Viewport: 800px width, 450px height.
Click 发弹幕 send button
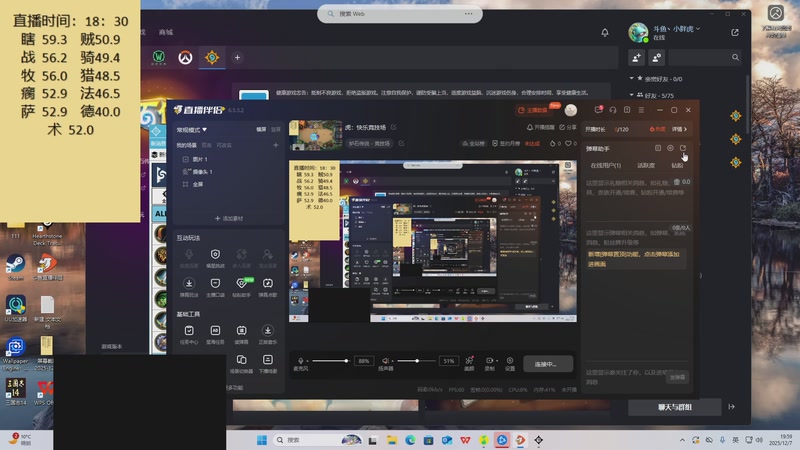click(x=677, y=377)
